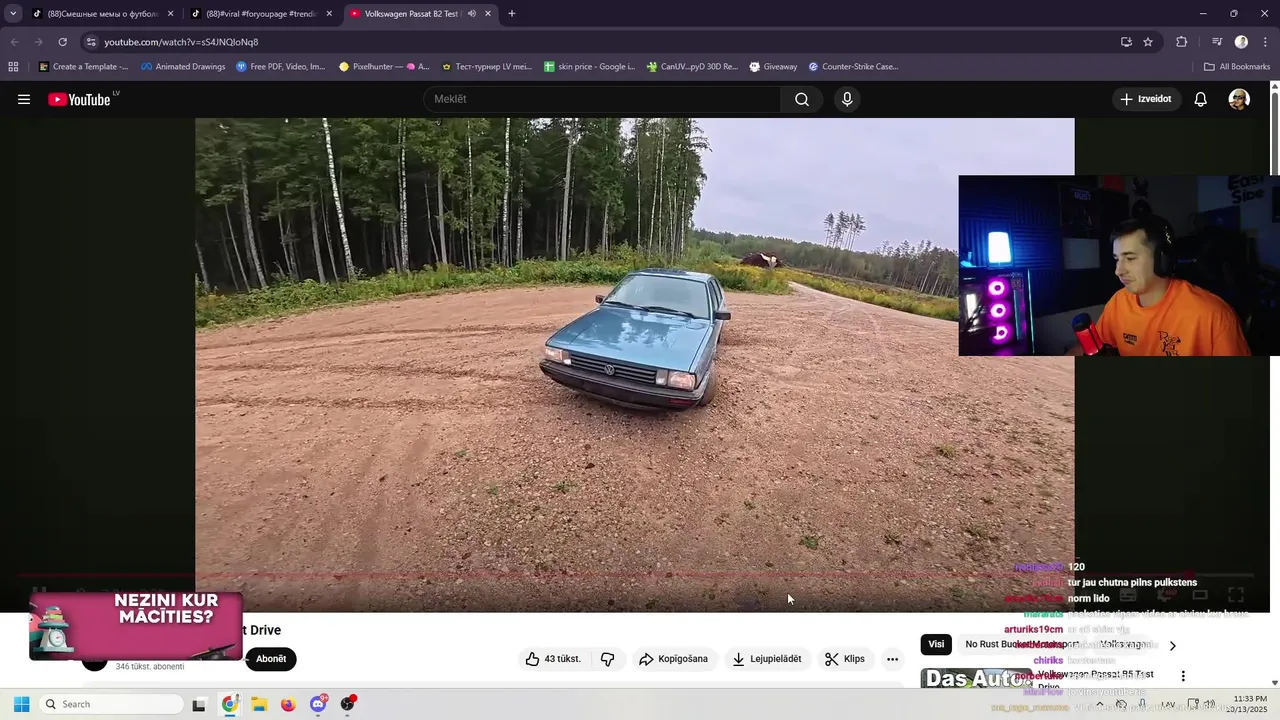Toggle fullscreen on the video player

click(1235, 595)
